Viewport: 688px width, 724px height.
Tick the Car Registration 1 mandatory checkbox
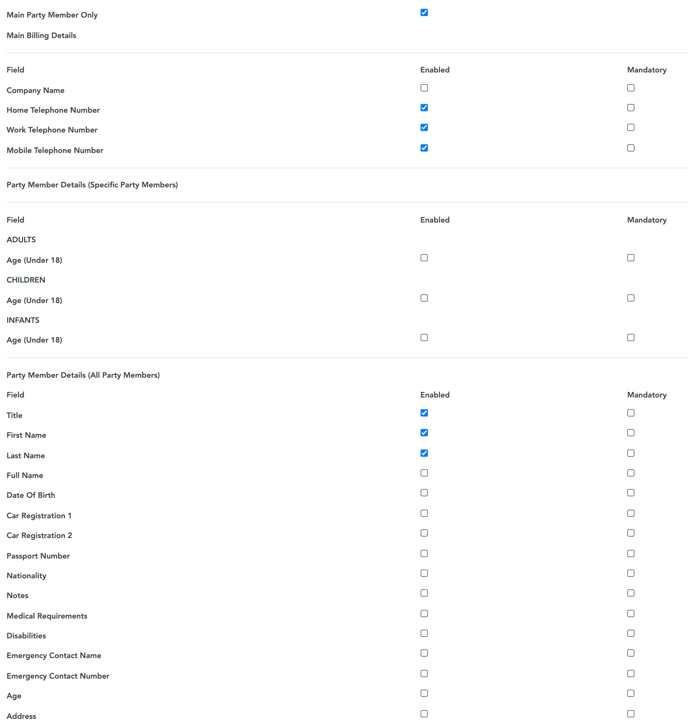[x=631, y=513]
